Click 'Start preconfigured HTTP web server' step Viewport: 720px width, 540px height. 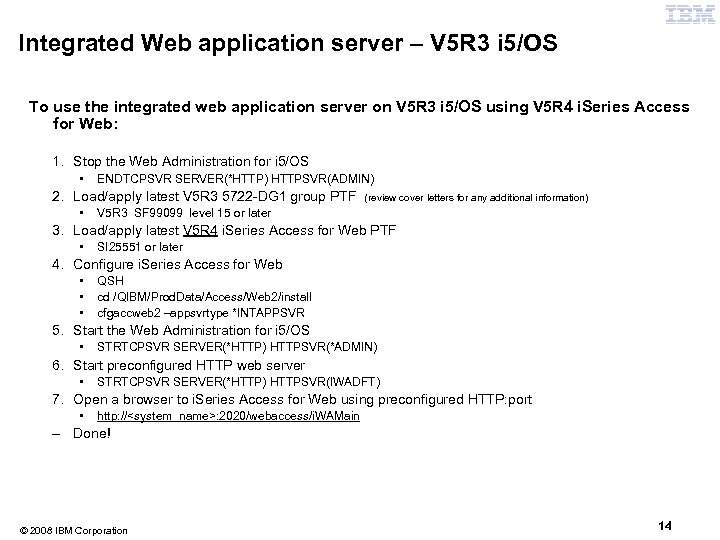pyautogui.click(x=189, y=366)
